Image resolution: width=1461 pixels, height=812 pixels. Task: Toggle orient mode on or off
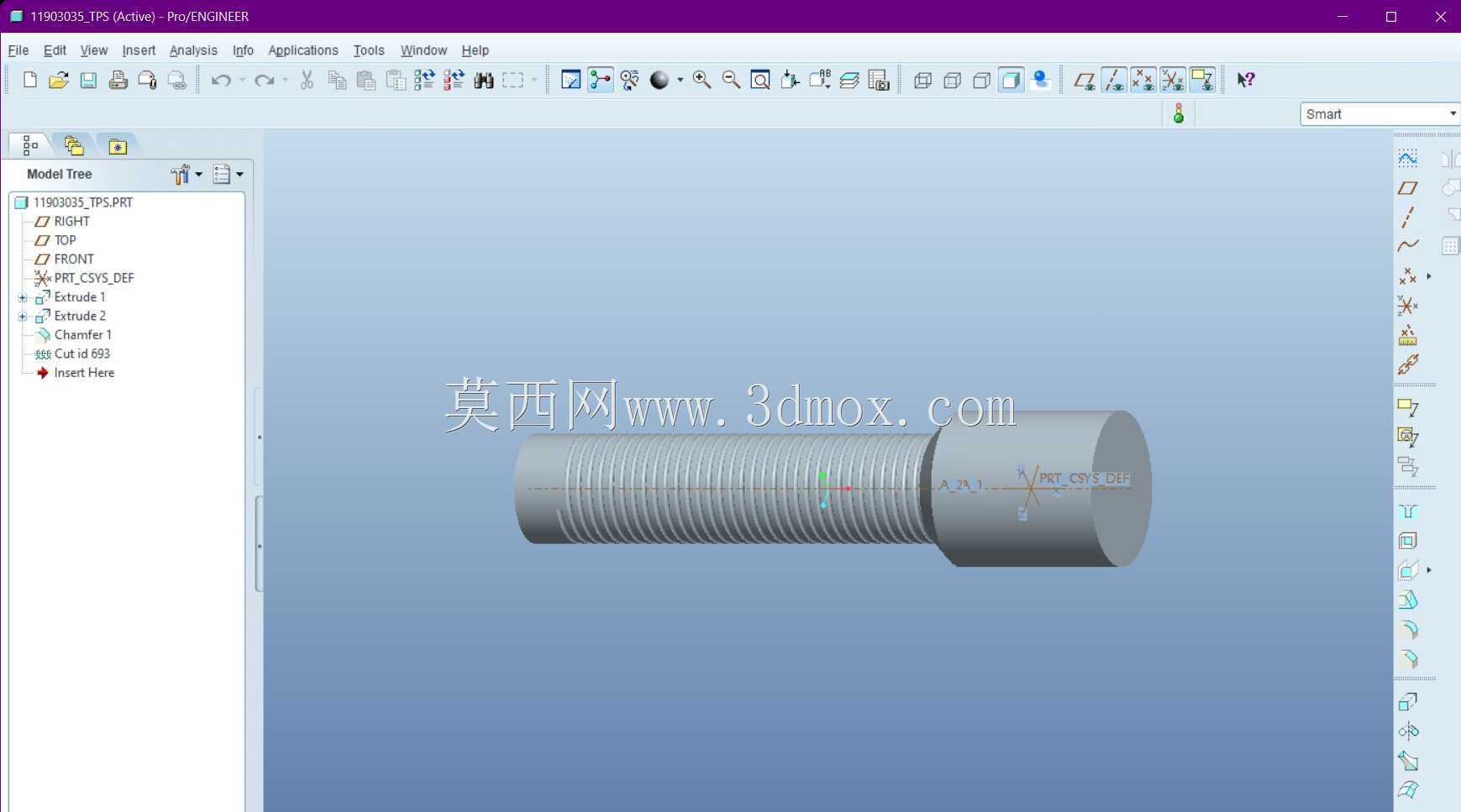[x=630, y=80]
